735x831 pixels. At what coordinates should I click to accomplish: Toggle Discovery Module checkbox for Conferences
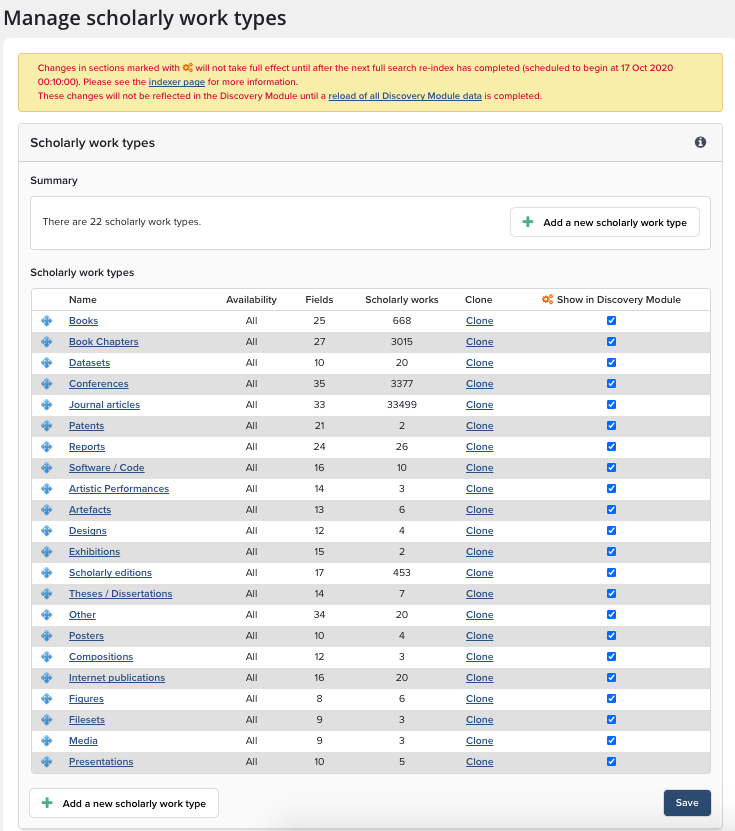click(x=611, y=384)
